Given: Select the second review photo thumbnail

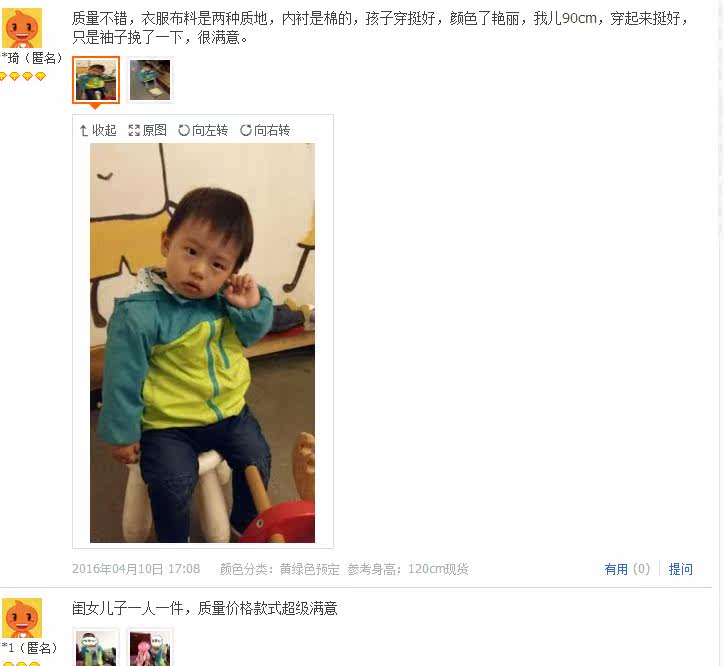Looking at the screenshot, I should point(150,80).
